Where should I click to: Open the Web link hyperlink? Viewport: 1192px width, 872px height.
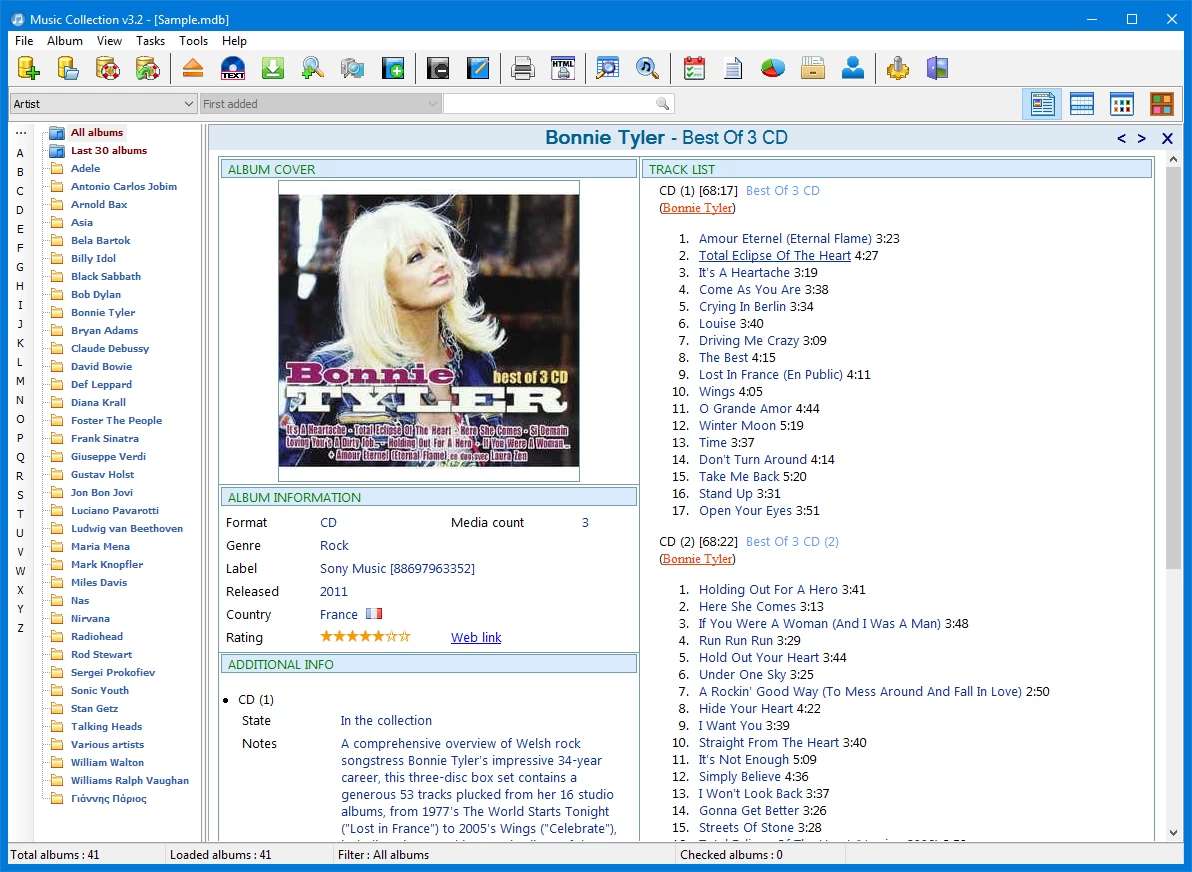pos(476,637)
